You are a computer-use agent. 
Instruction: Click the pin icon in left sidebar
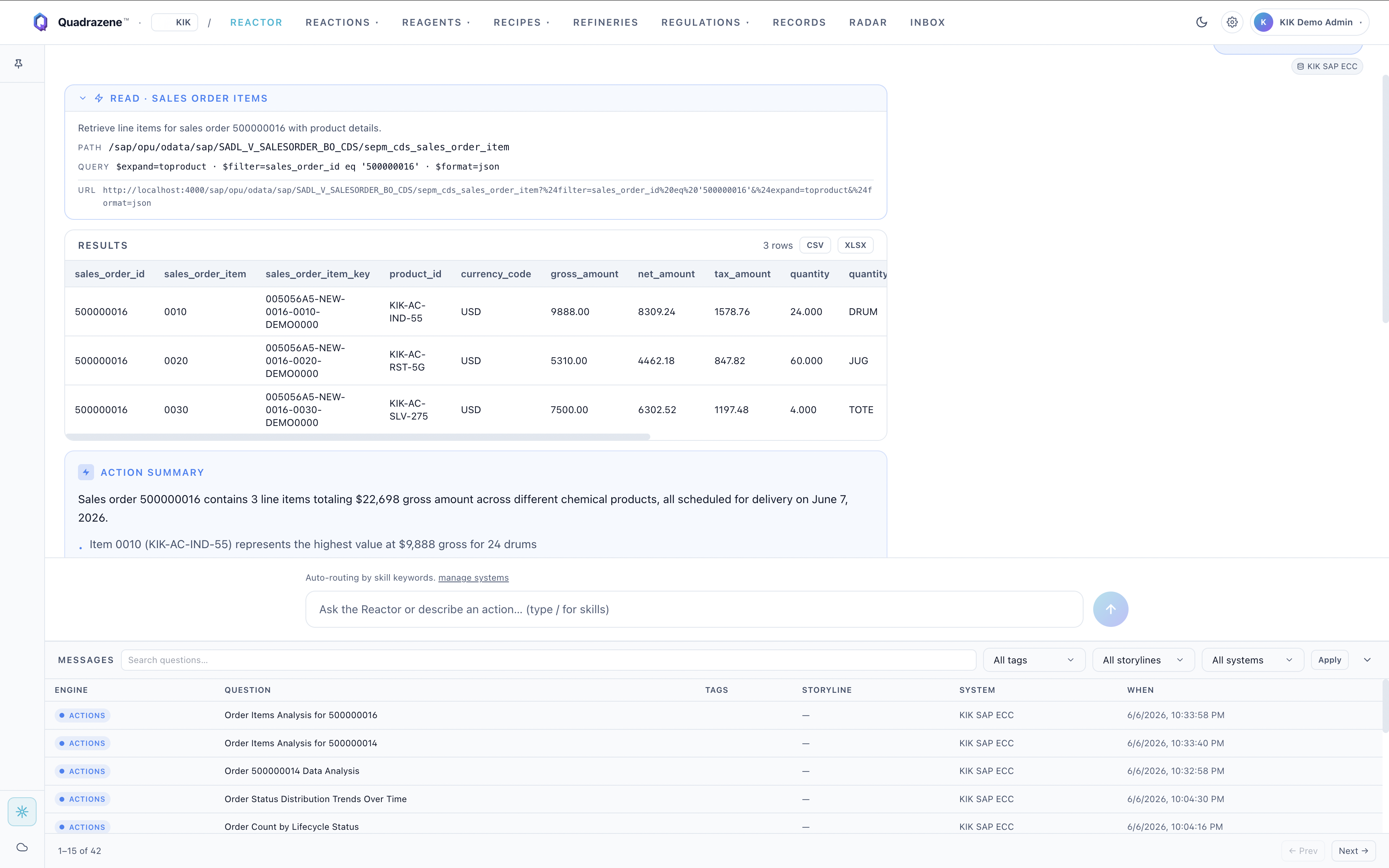pyautogui.click(x=18, y=64)
